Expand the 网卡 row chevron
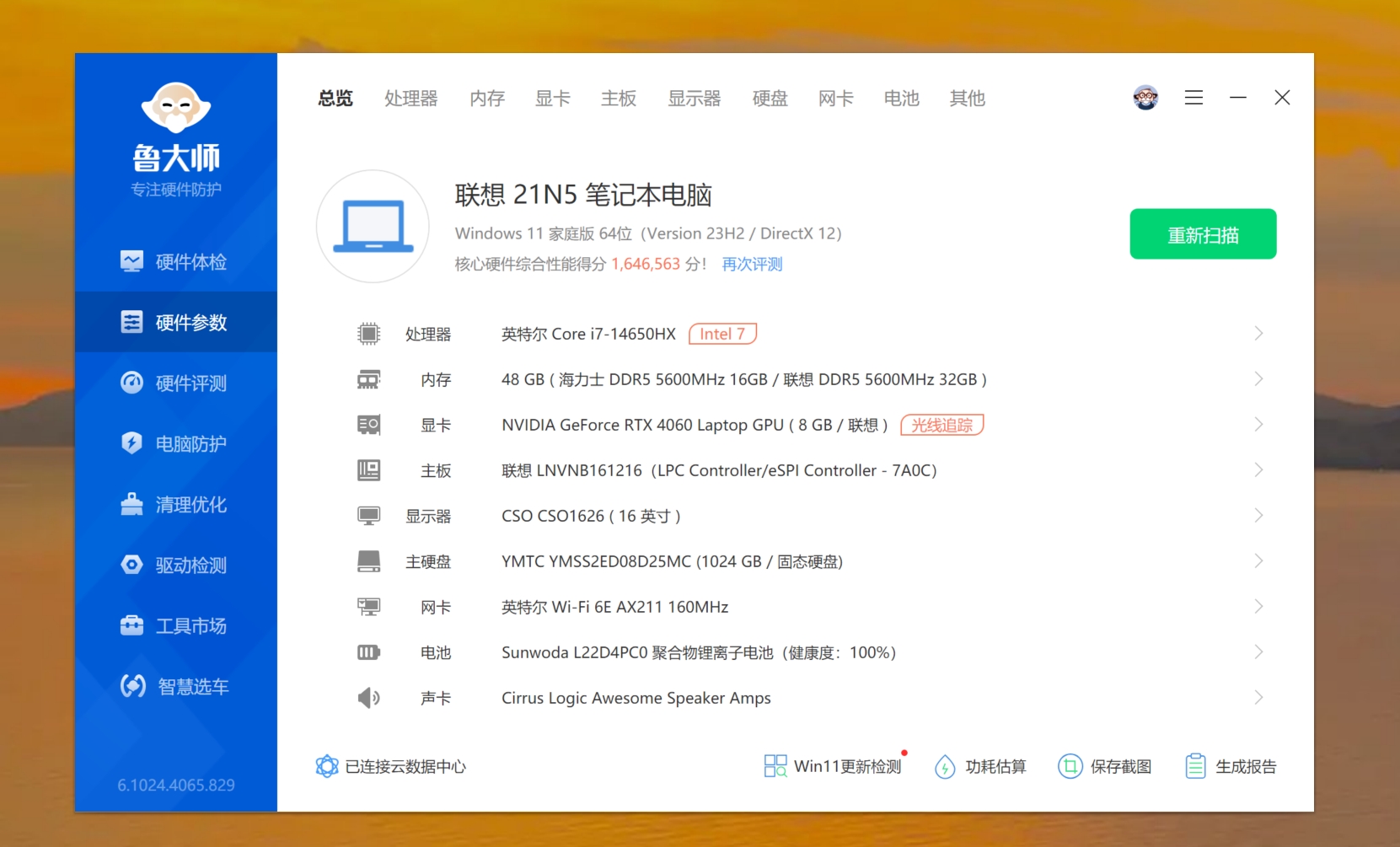 1258,607
